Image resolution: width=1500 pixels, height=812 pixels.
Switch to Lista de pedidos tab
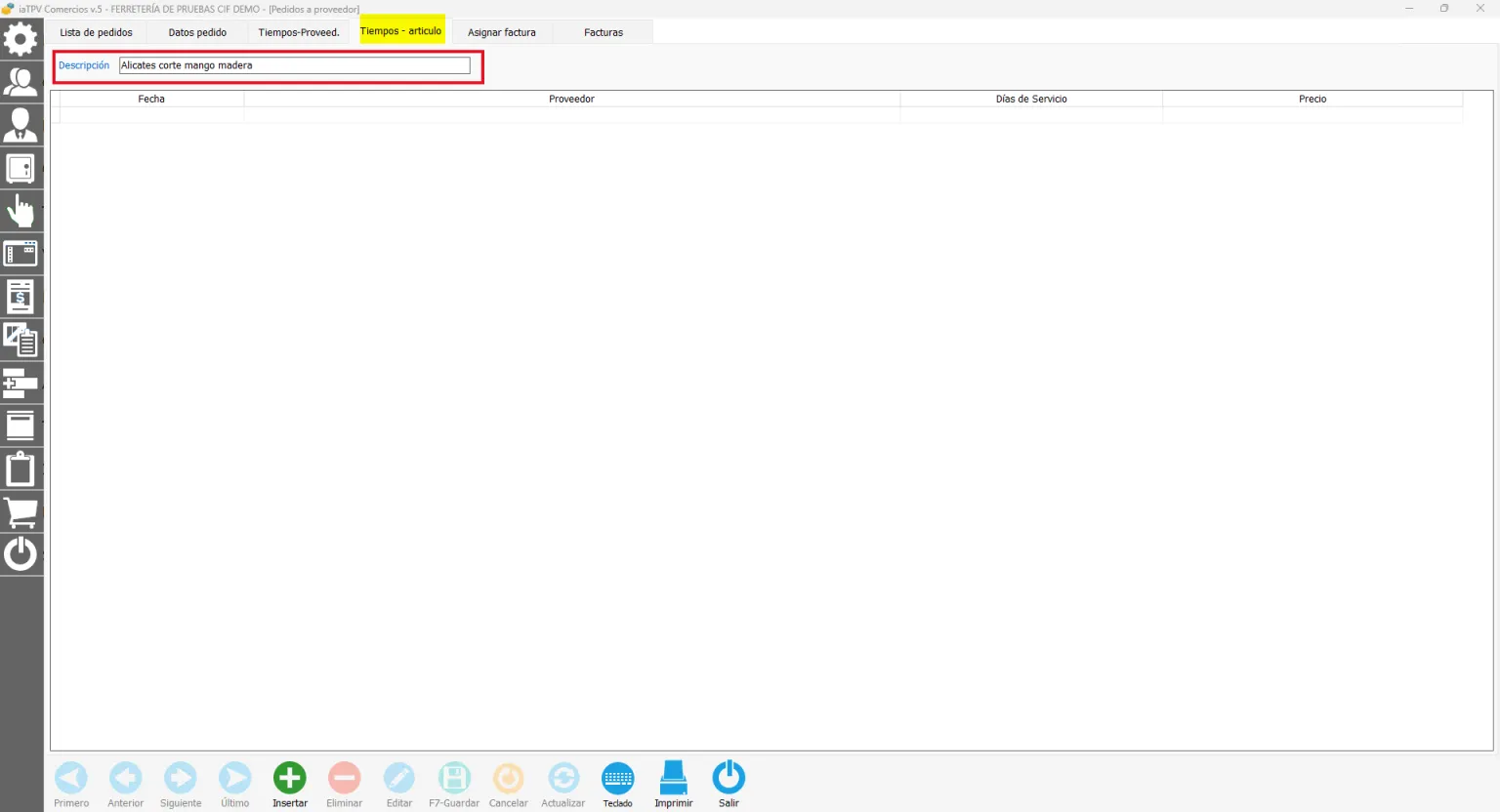[x=96, y=32]
